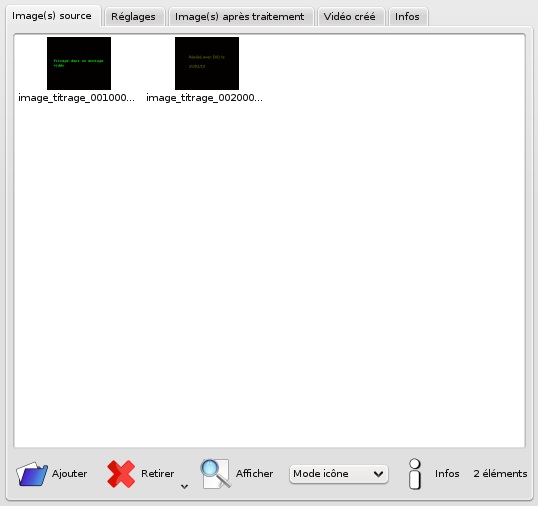Click the Infos label in bottom toolbar

click(x=447, y=473)
